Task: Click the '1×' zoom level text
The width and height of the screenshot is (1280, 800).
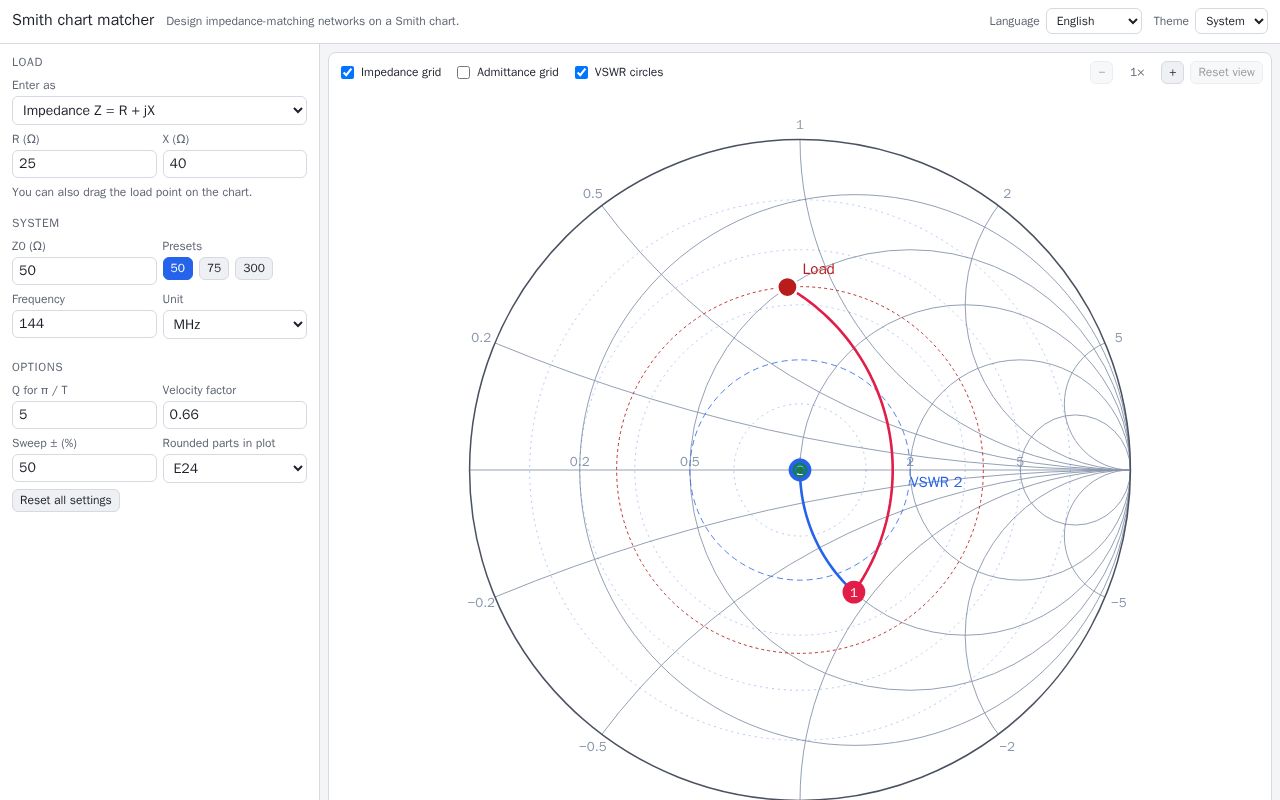Action: [1137, 72]
